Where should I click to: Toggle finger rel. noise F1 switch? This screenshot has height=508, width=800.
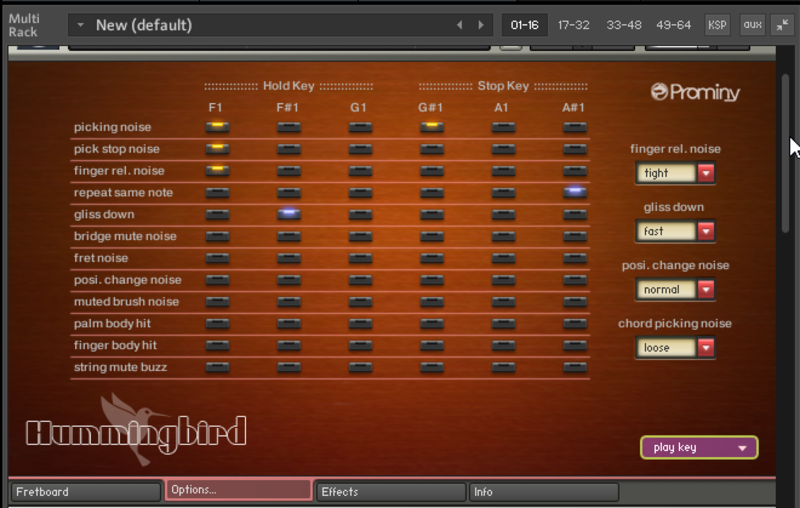pyautogui.click(x=217, y=170)
